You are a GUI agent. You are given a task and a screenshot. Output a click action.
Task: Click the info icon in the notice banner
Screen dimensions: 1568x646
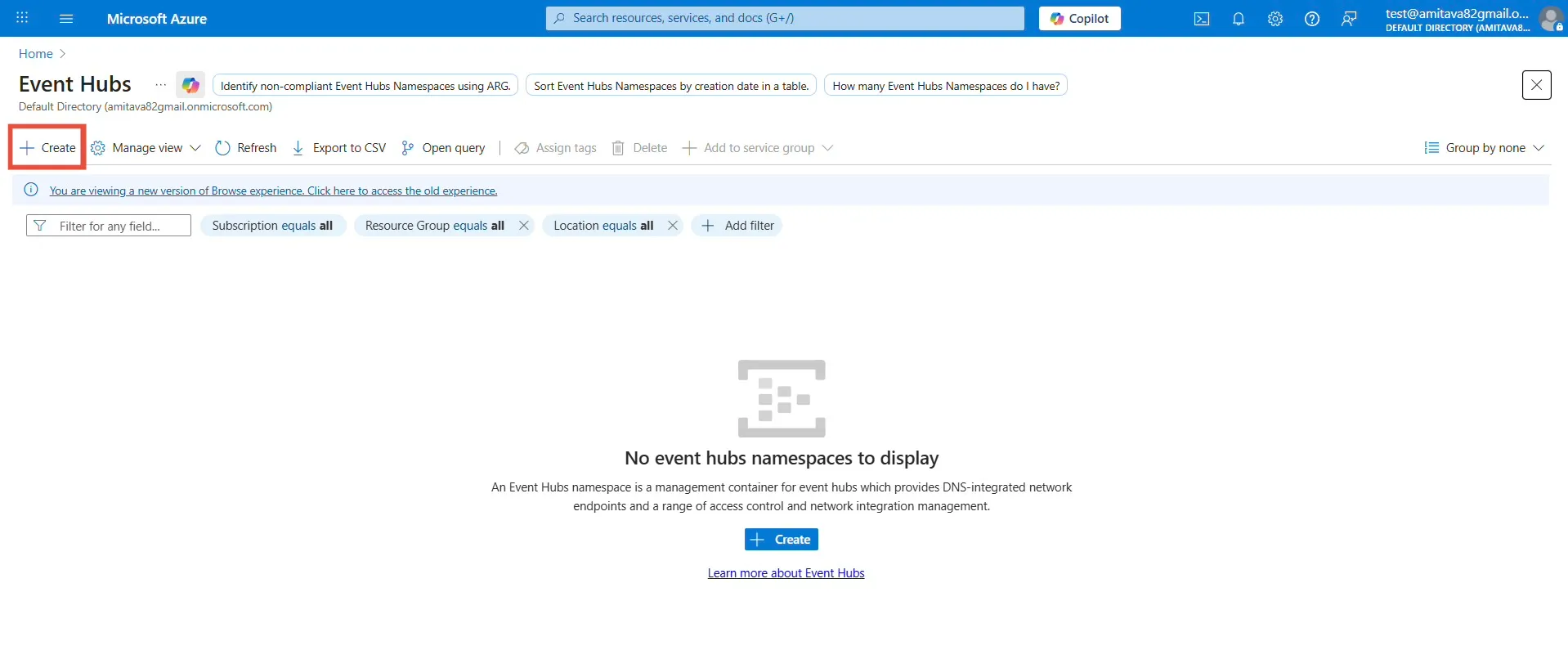coord(31,190)
